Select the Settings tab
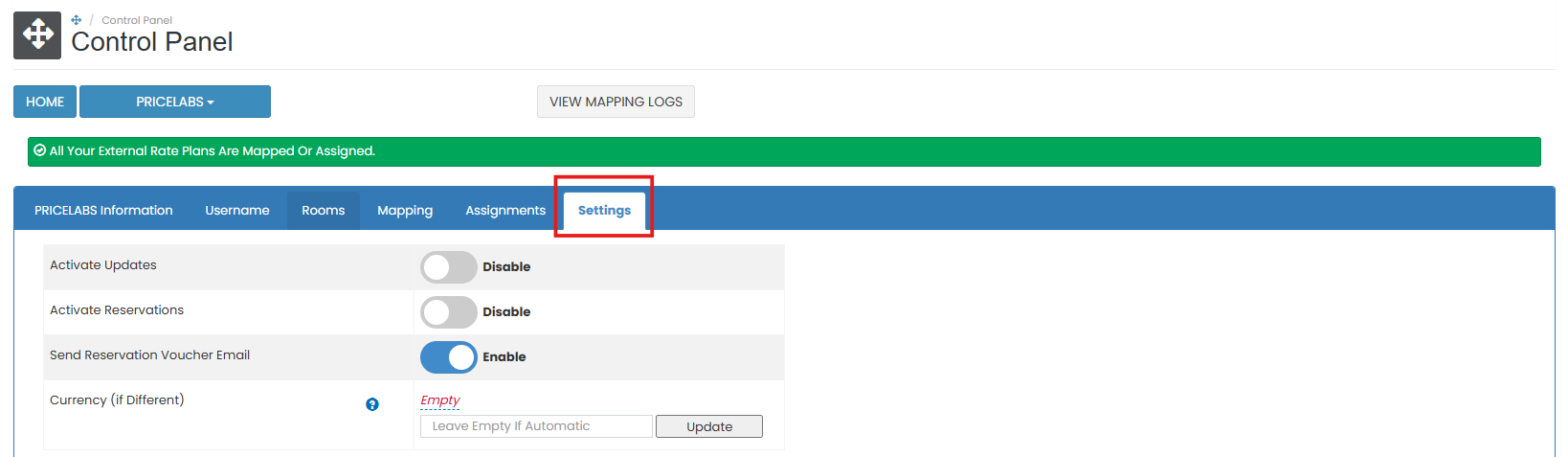 tap(604, 210)
